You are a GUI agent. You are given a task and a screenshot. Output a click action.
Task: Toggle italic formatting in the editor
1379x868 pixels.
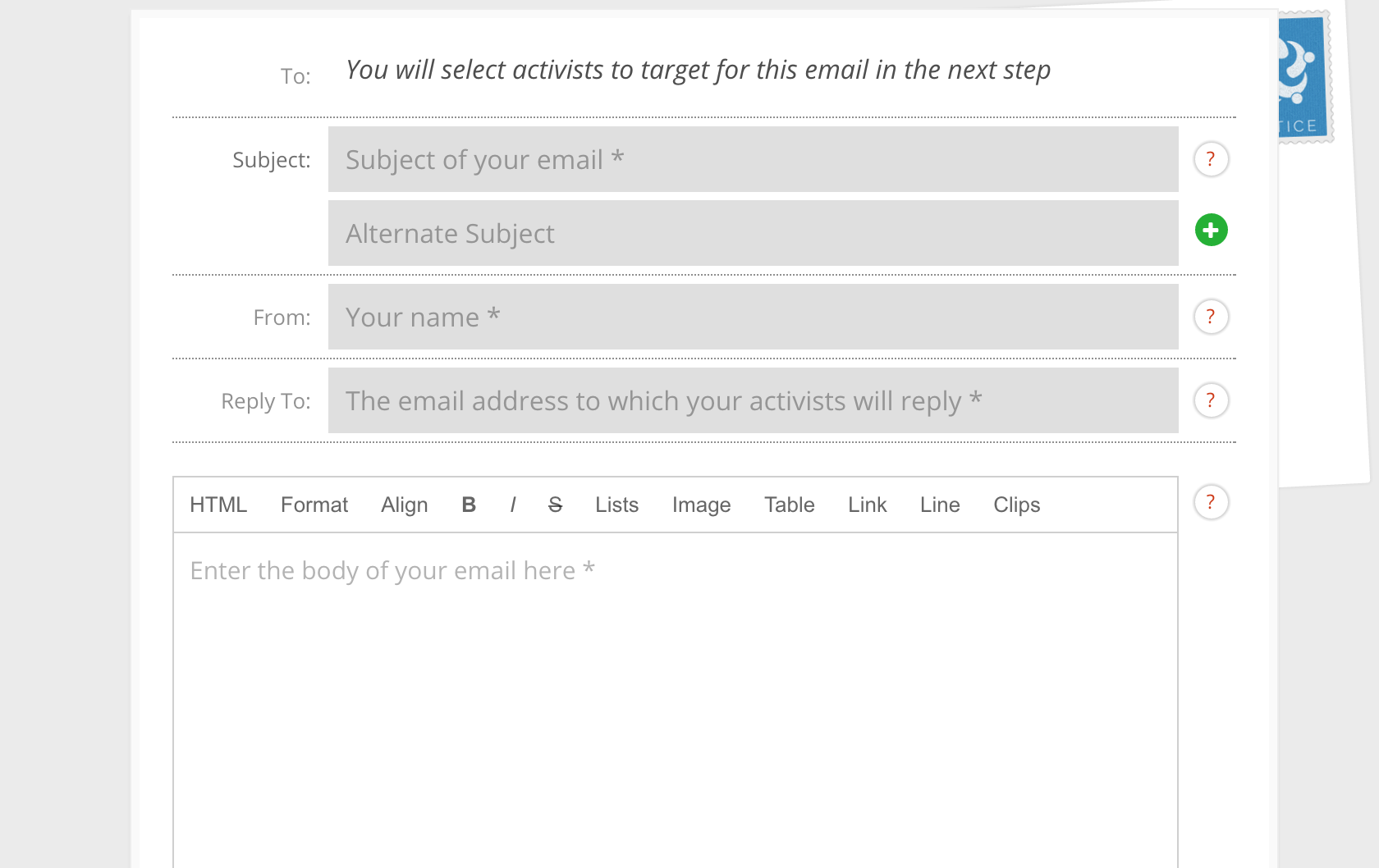tap(513, 505)
